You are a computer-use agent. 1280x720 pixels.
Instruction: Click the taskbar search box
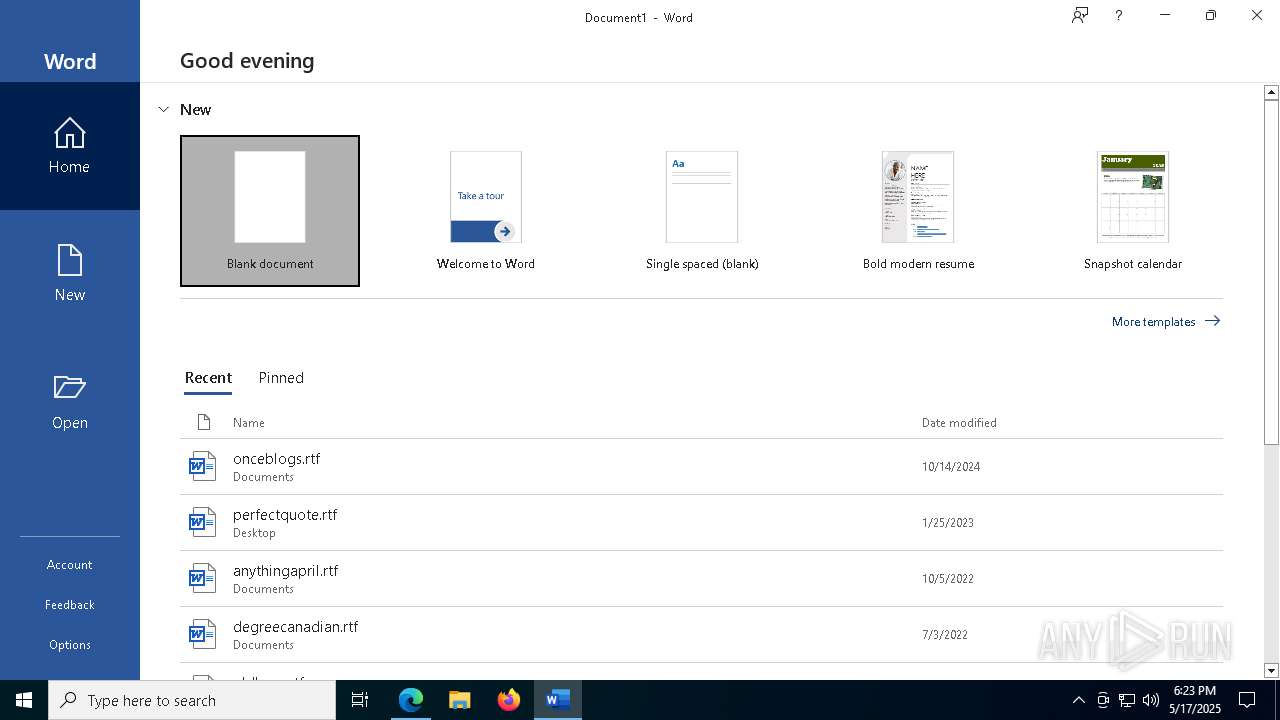pos(192,700)
